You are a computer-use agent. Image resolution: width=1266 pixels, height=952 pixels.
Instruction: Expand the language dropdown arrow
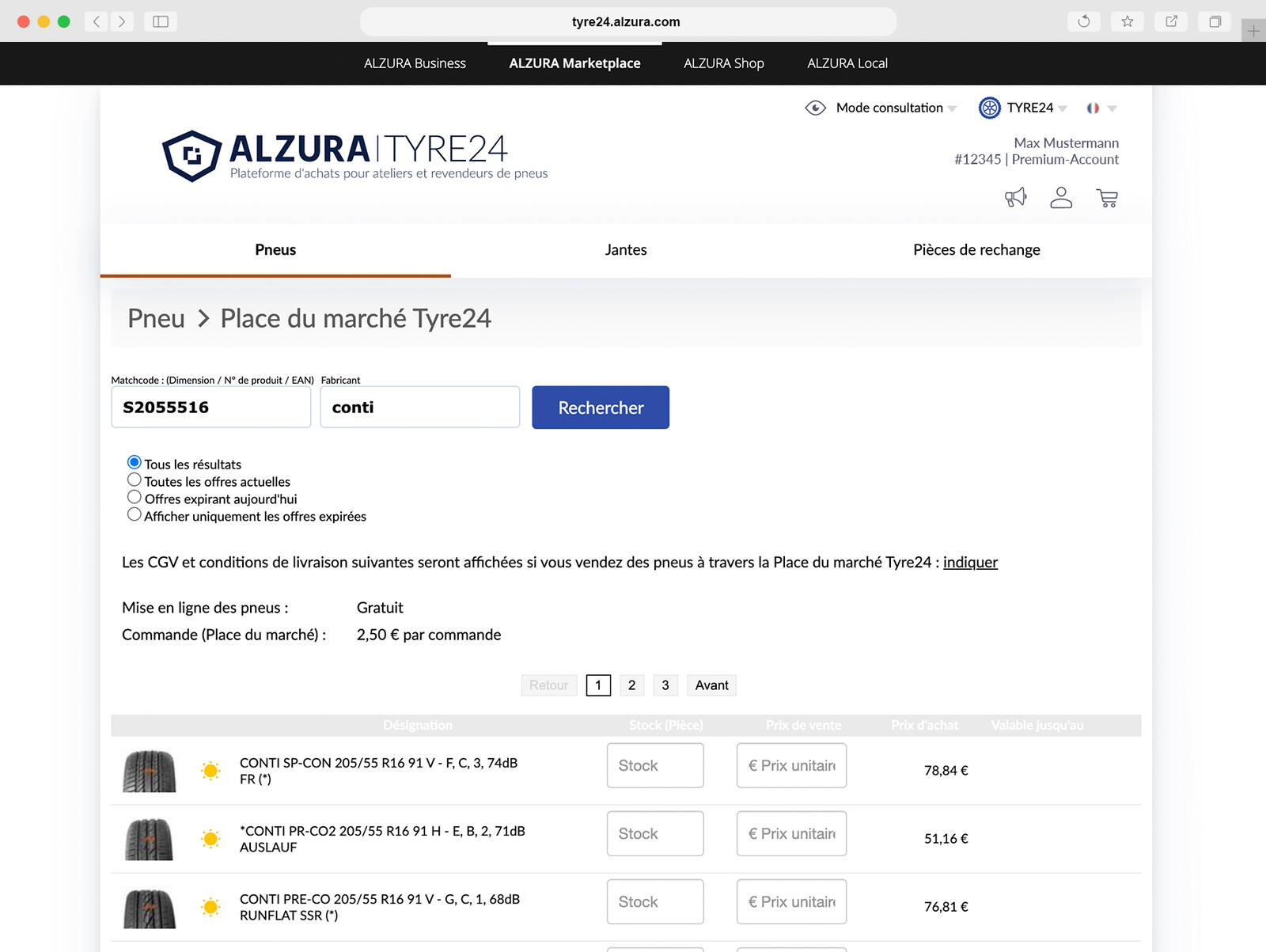[x=1112, y=108]
